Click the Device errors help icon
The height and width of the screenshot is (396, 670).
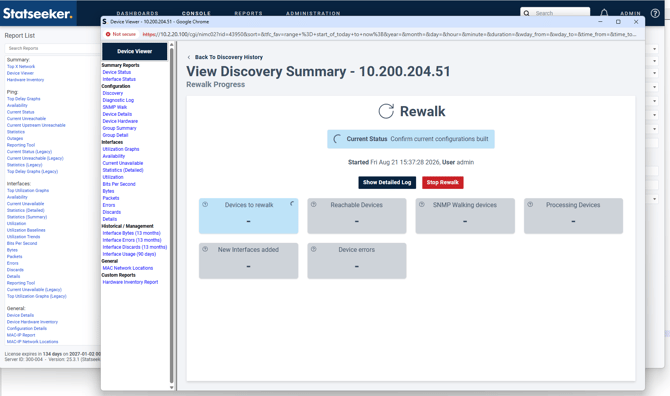(314, 249)
